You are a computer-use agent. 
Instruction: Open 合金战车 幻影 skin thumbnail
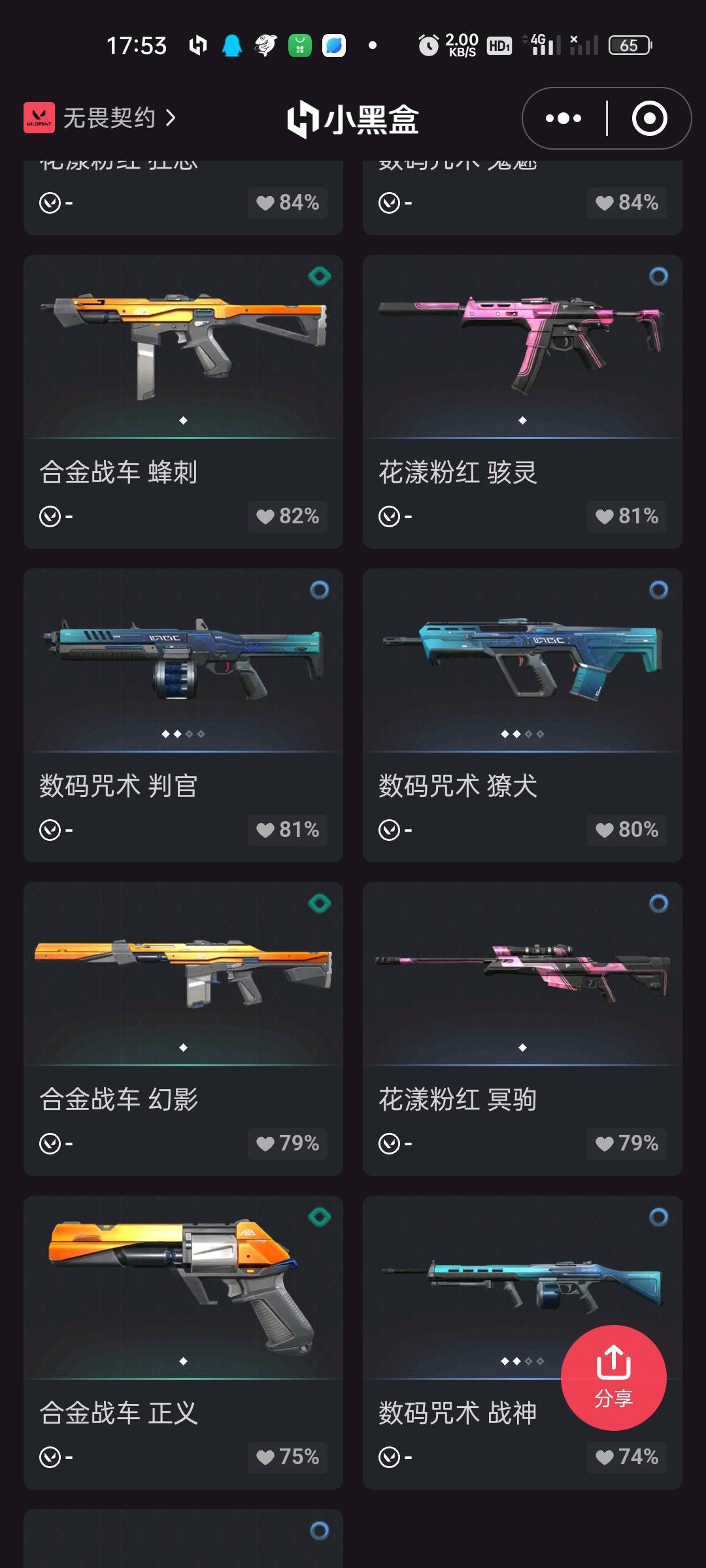click(x=183, y=973)
